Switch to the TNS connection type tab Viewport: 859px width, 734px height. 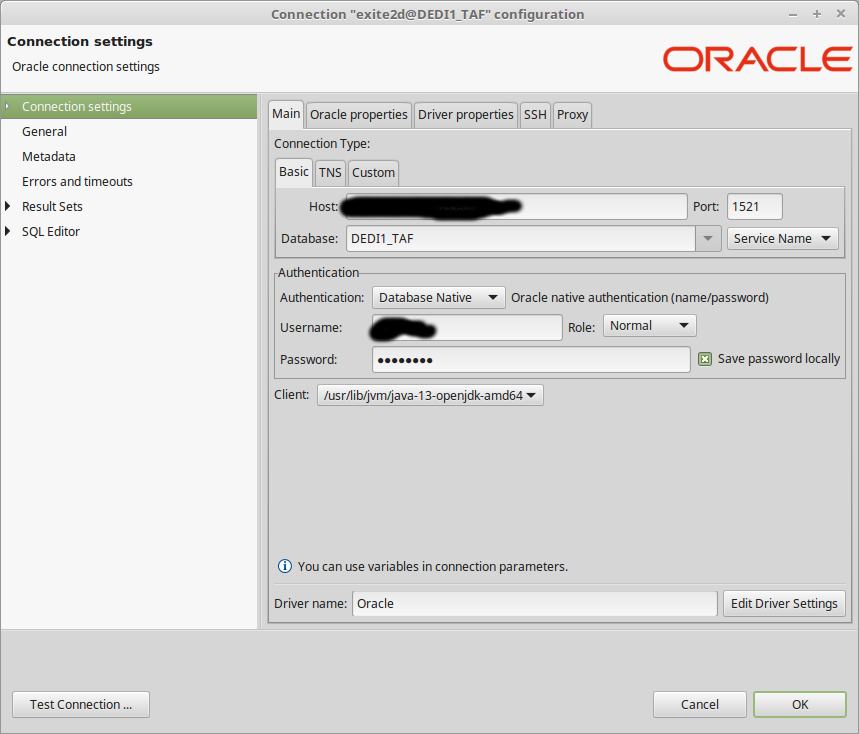pos(330,172)
